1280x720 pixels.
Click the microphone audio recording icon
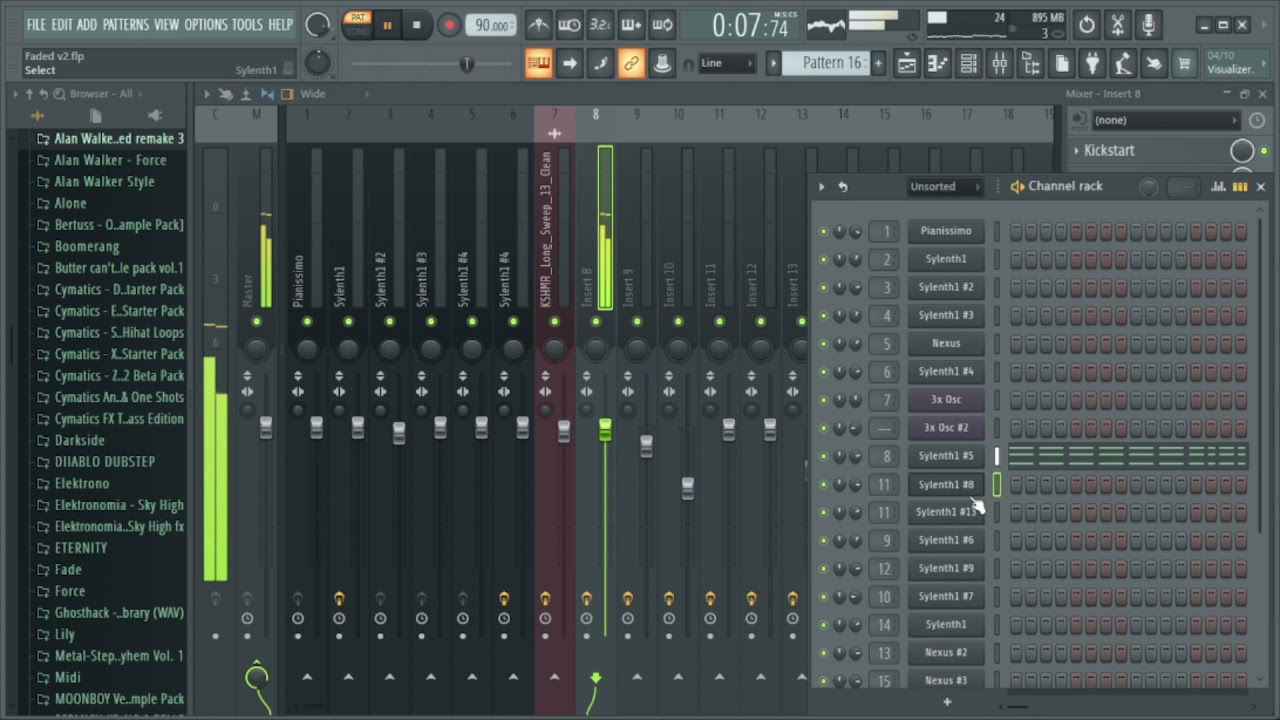(x=1148, y=25)
